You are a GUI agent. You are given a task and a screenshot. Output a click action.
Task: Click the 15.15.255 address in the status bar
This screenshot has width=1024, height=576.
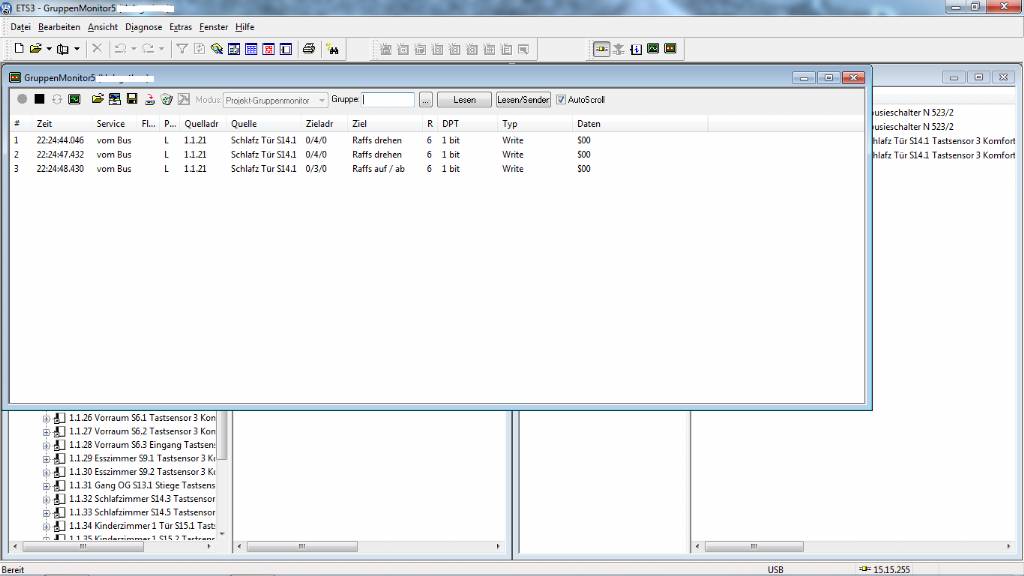click(x=891, y=569)
